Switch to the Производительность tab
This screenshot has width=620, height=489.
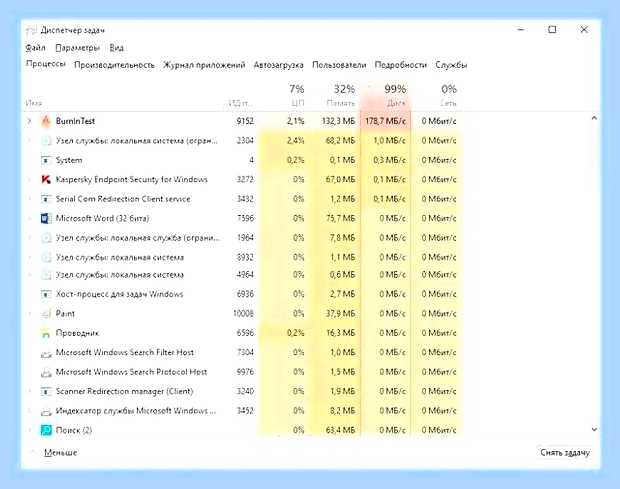pos(114,65)
